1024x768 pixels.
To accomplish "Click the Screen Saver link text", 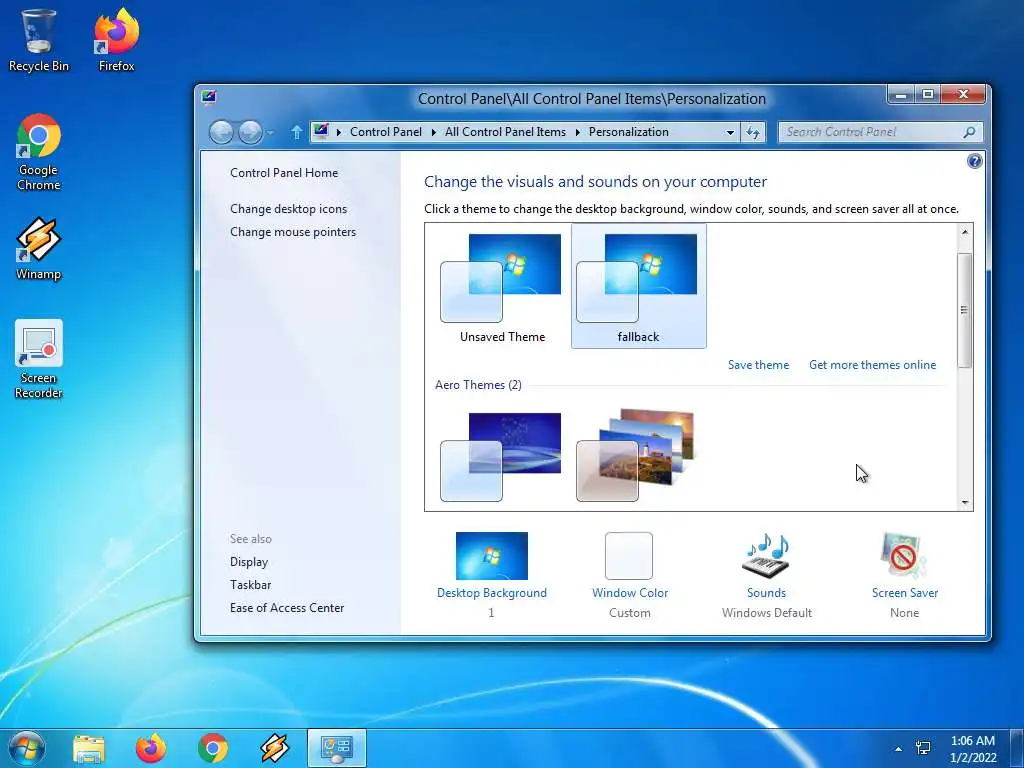I will point(904,593).
